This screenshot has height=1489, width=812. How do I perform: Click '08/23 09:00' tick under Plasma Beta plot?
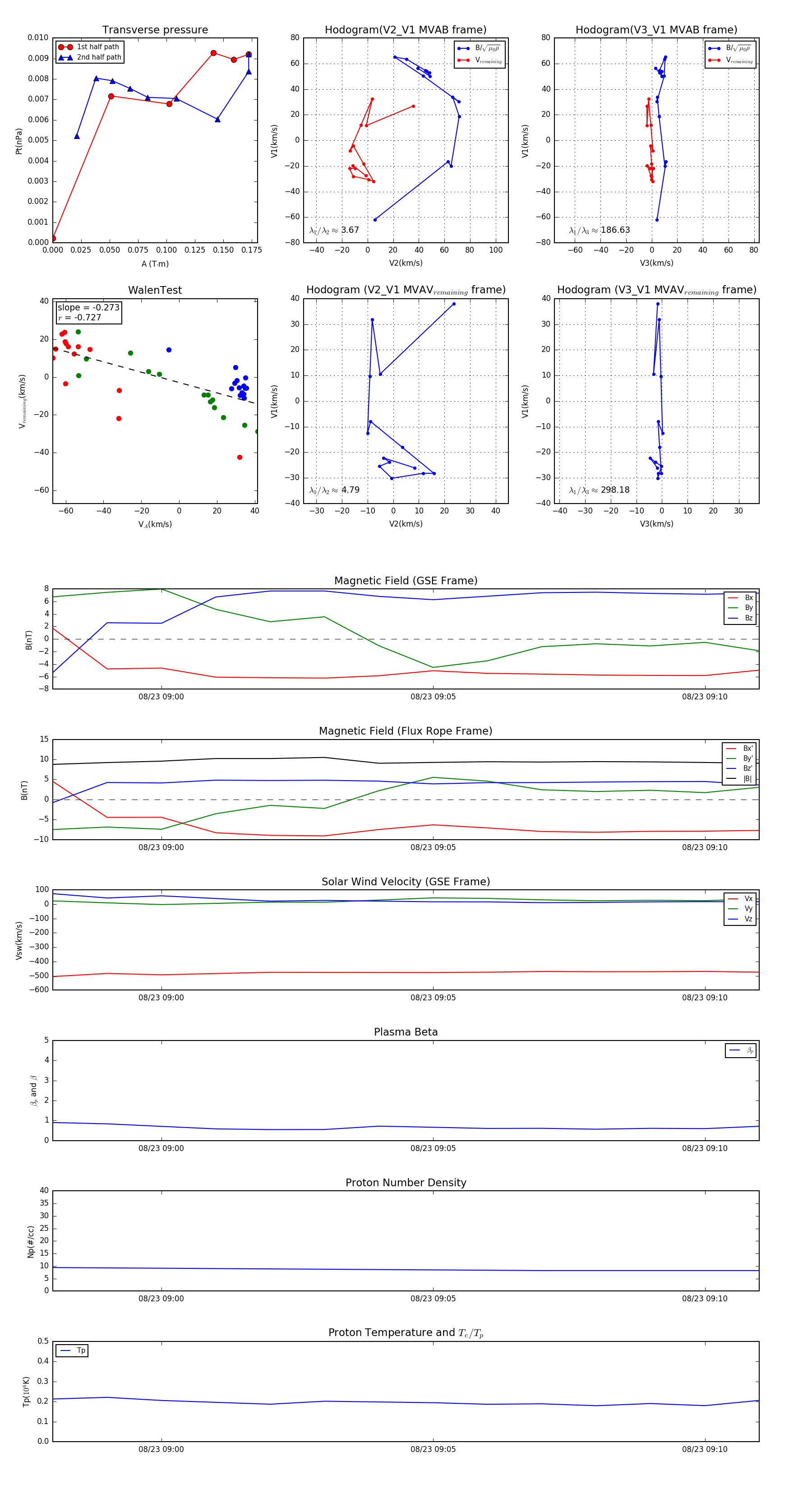161,1148
